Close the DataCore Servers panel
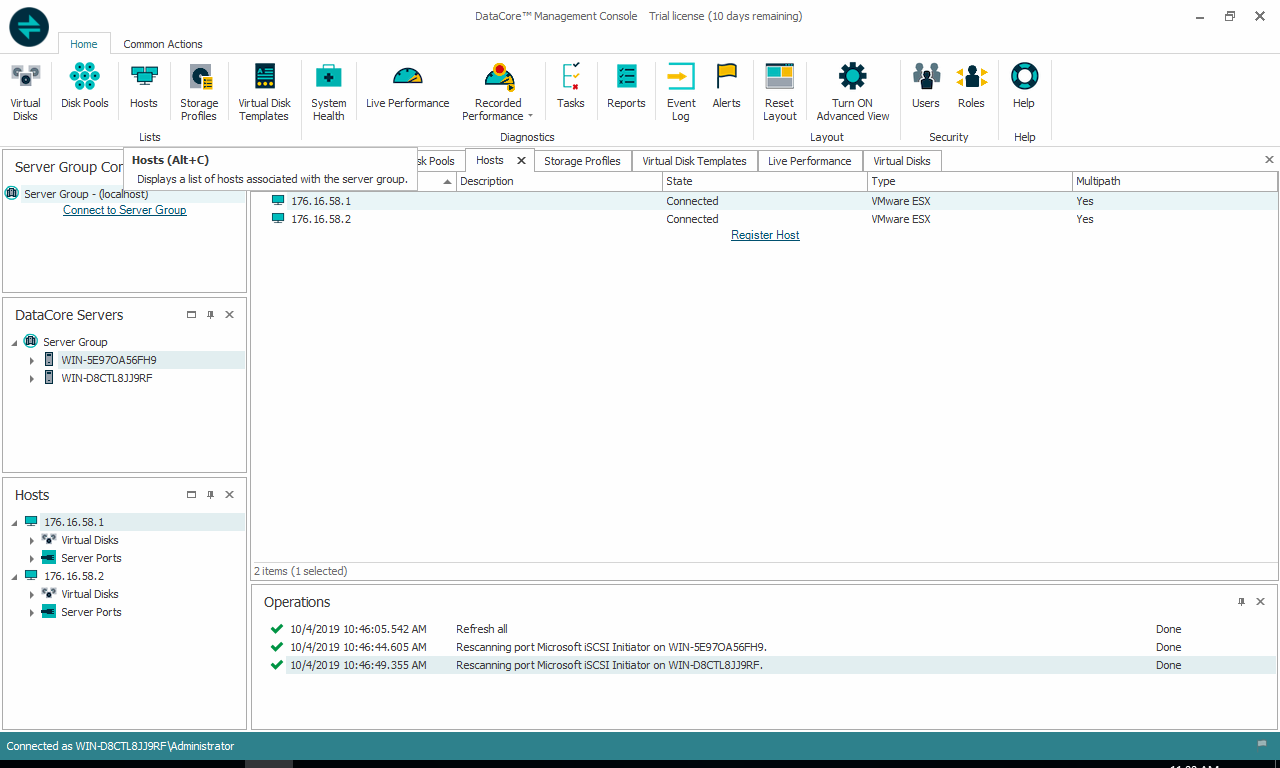The image size is (1280, 768). (229, 314)
